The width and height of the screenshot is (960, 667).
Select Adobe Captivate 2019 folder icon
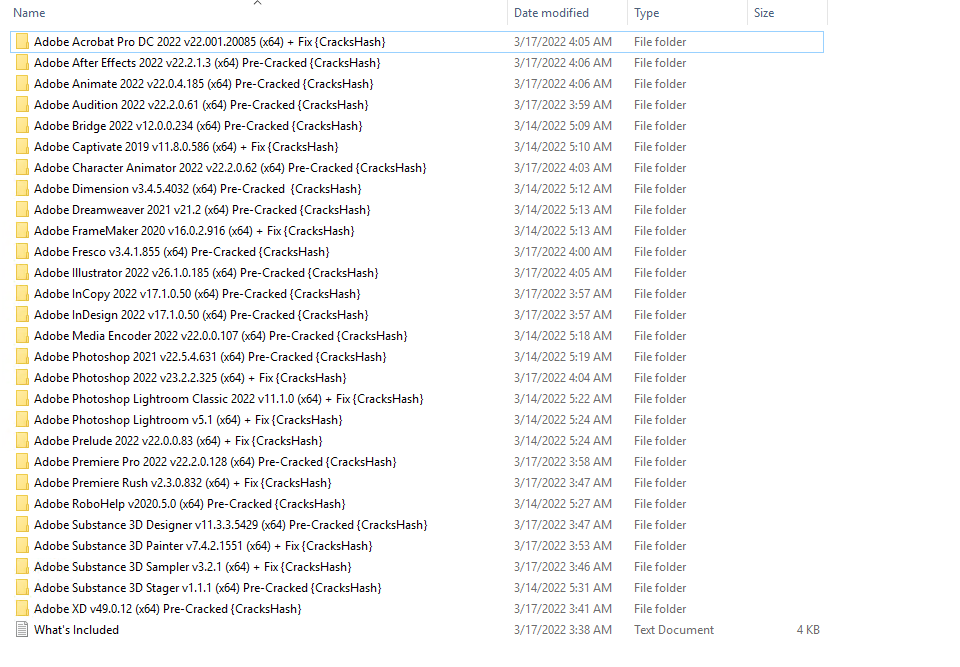coord(22,146)
